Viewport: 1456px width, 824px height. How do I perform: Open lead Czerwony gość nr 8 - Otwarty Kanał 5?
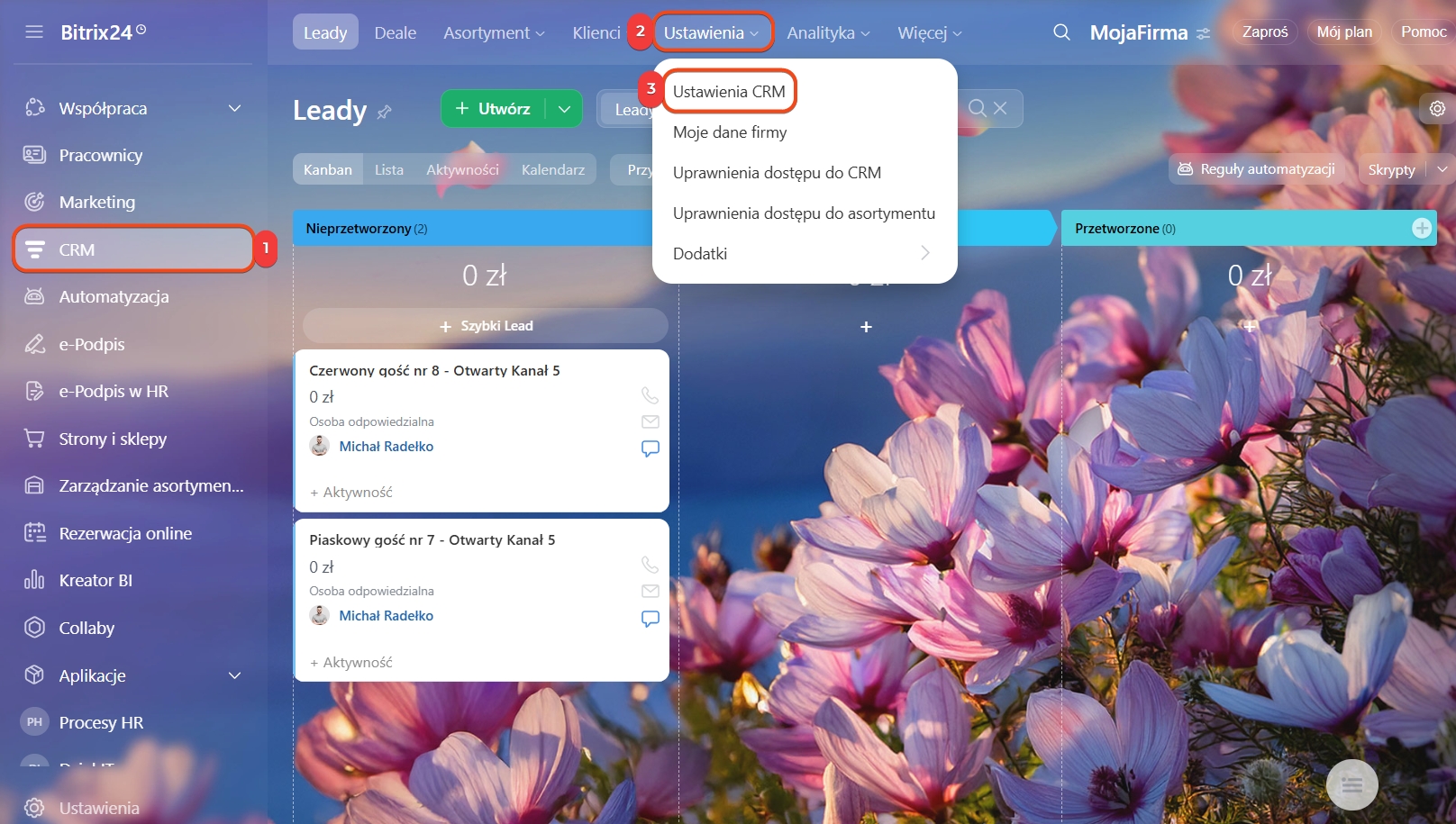(x=434, y=370)
